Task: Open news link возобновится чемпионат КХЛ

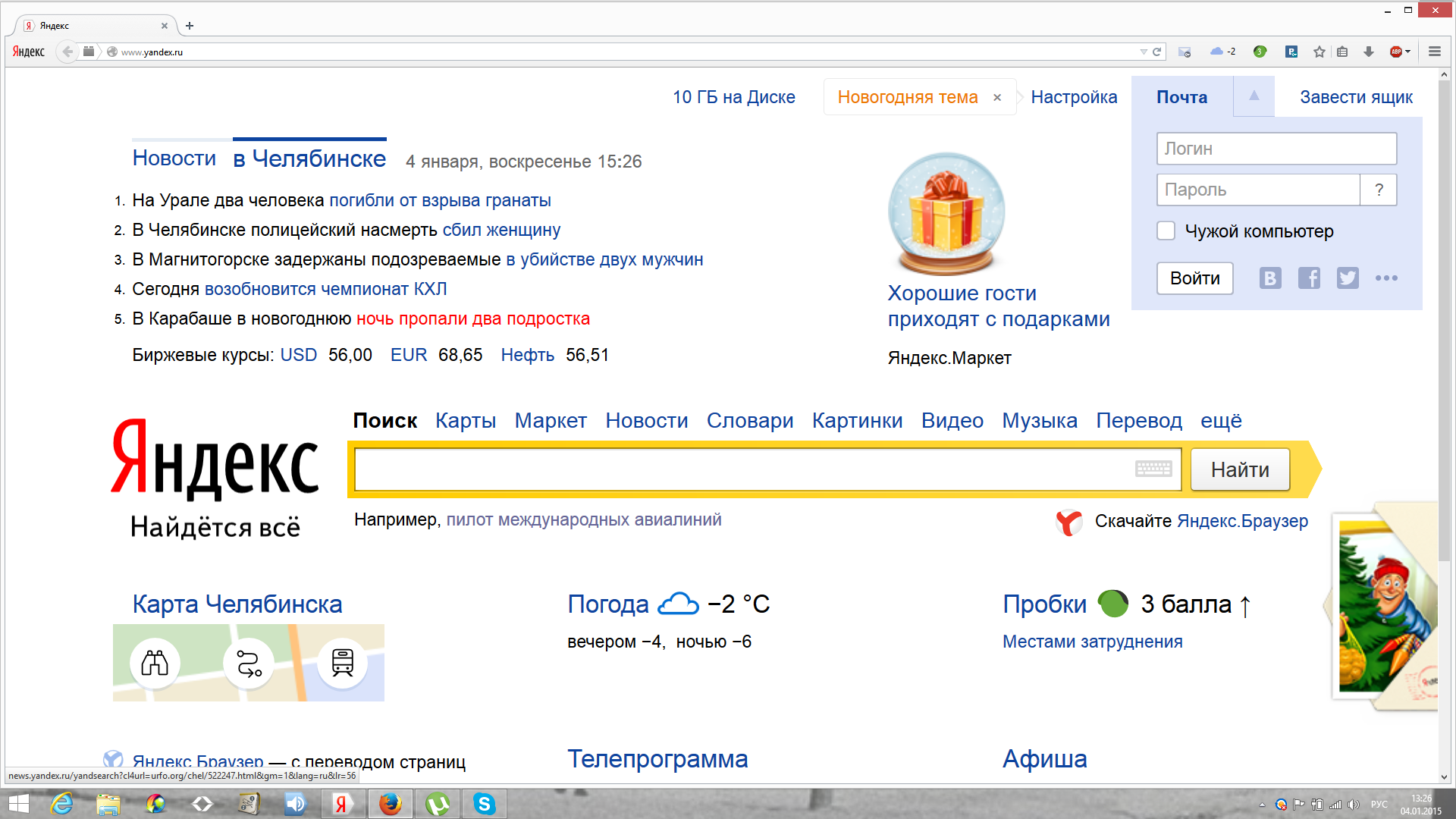Action: (326, 289)
